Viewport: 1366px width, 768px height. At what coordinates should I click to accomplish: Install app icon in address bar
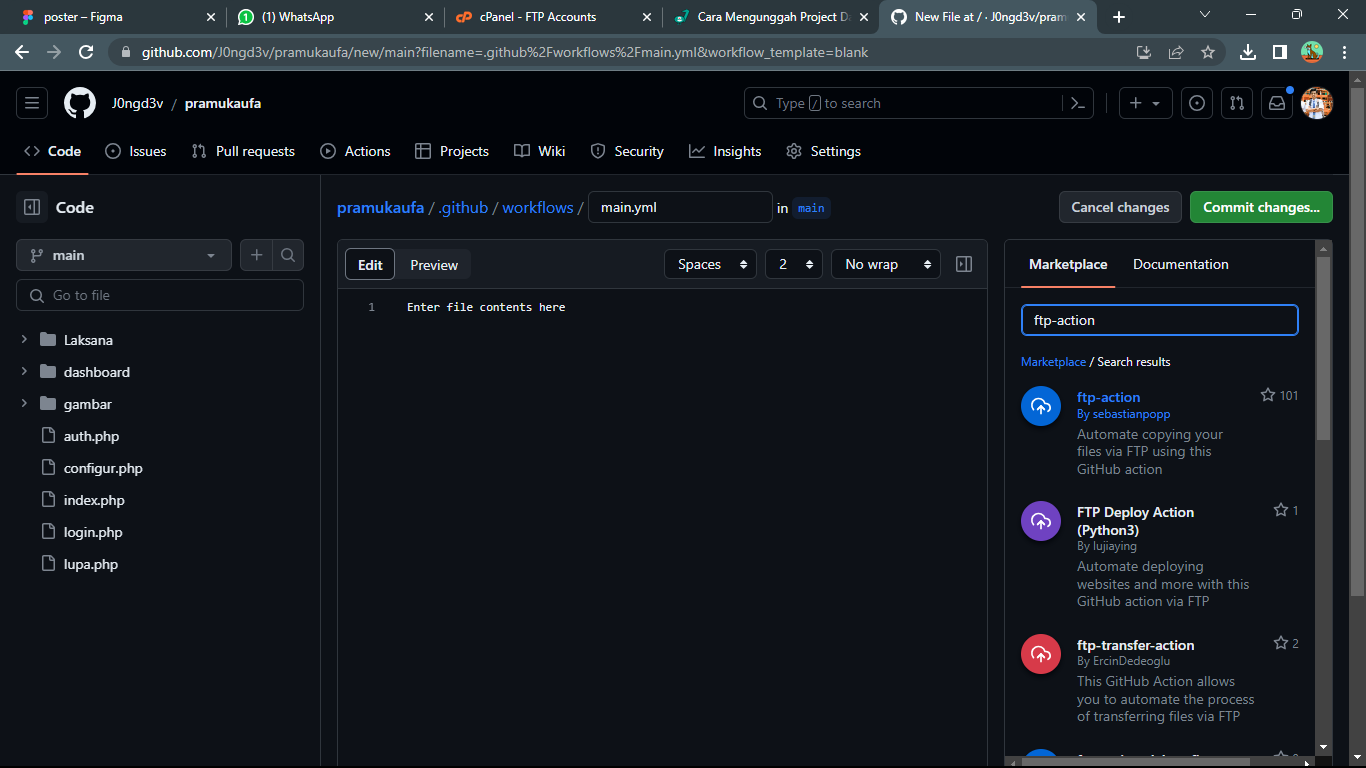point(1144,52)
